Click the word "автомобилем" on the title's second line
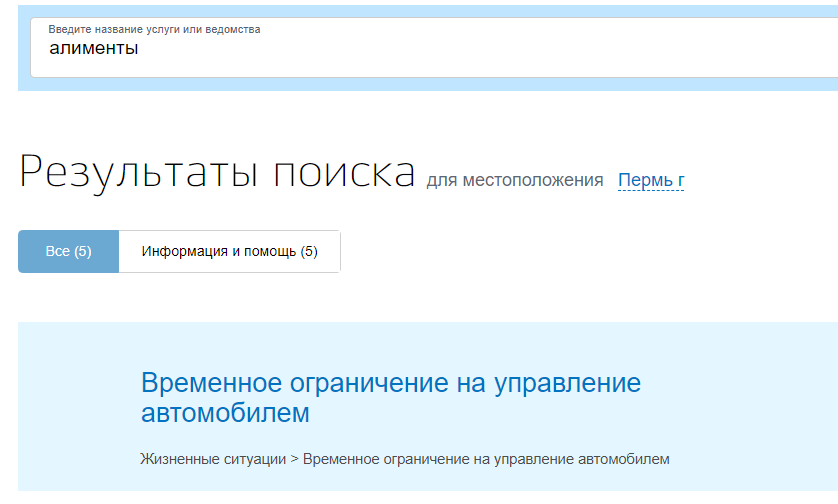The height and width of the screenshot is (504, 838). [x=225, y=412]
